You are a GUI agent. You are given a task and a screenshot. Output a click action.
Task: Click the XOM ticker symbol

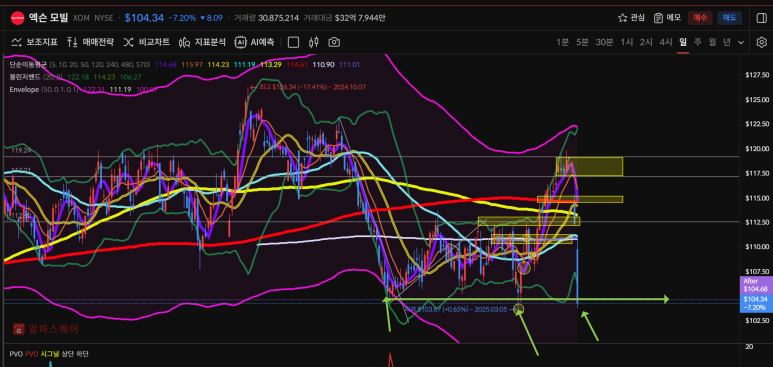coord(81,18)
